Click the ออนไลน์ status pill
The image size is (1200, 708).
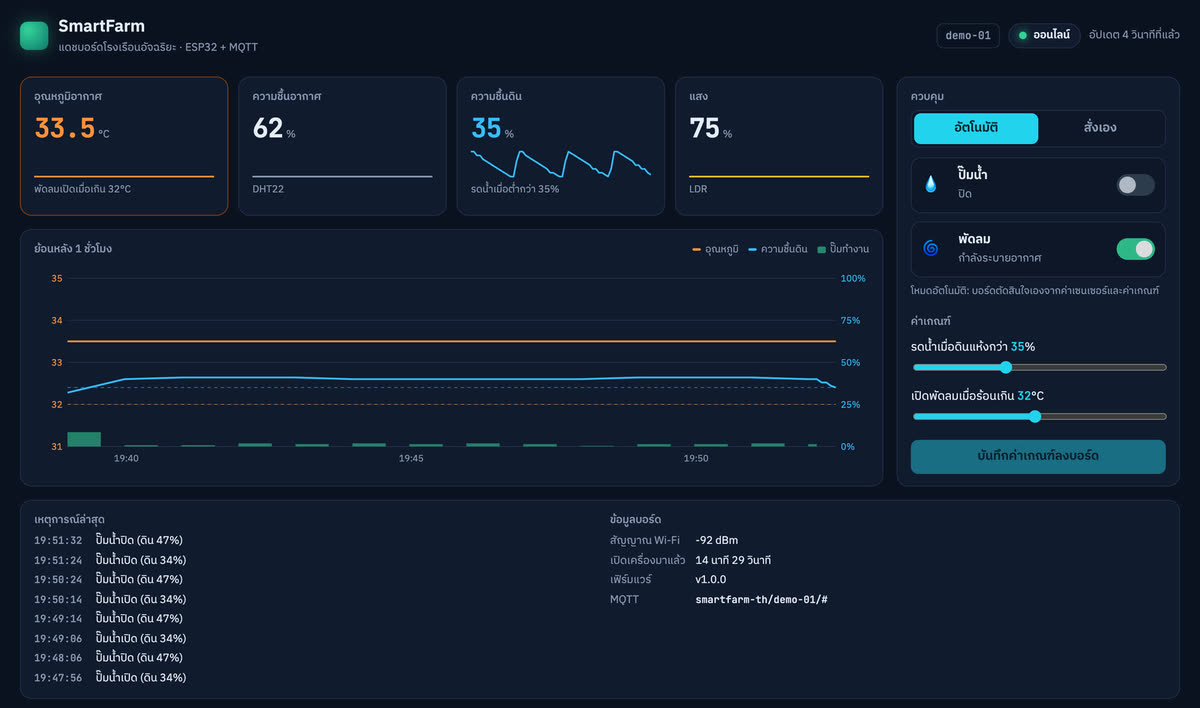1044,36
